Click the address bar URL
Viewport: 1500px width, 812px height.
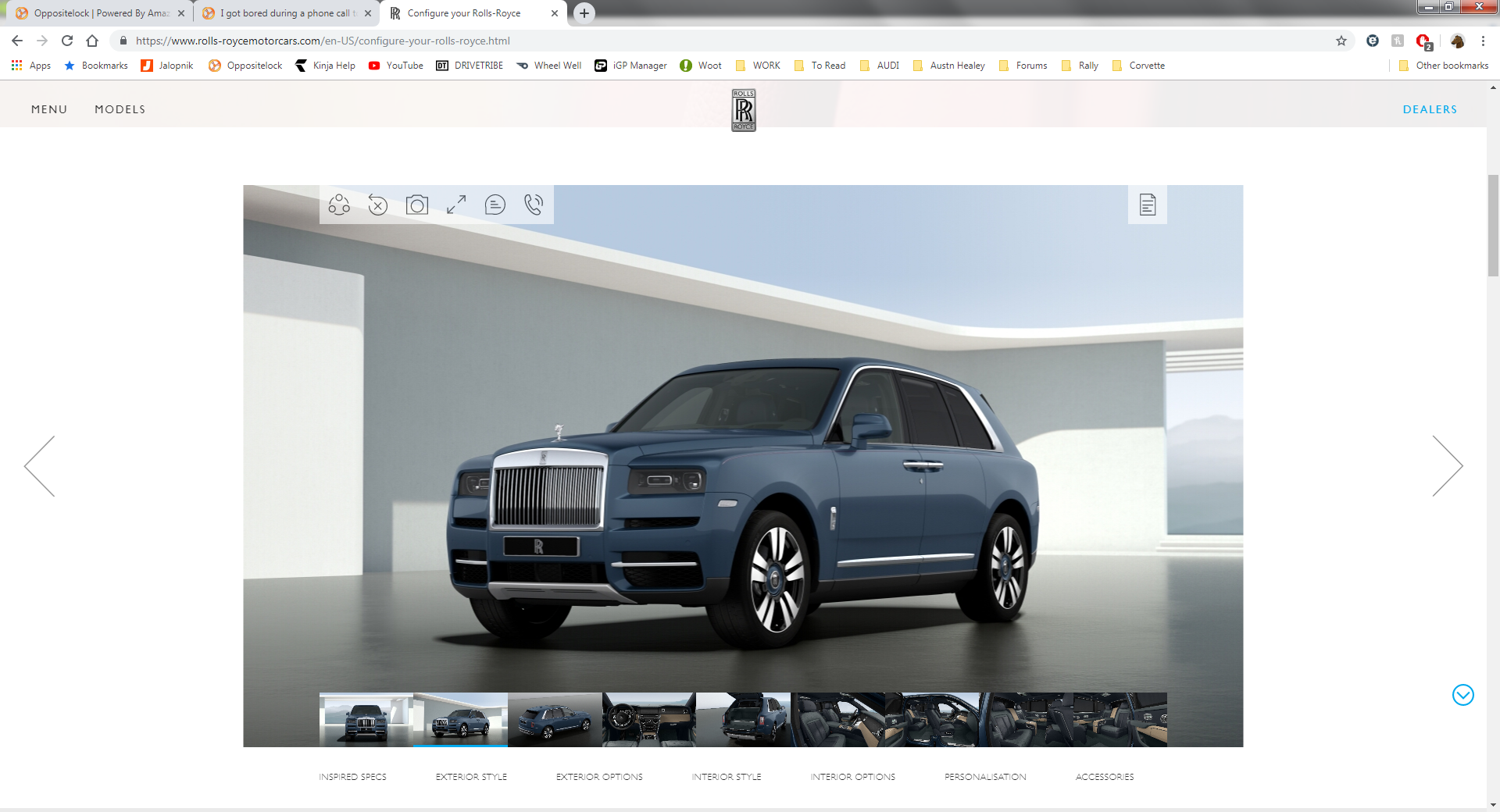click(x=323, y=41)
